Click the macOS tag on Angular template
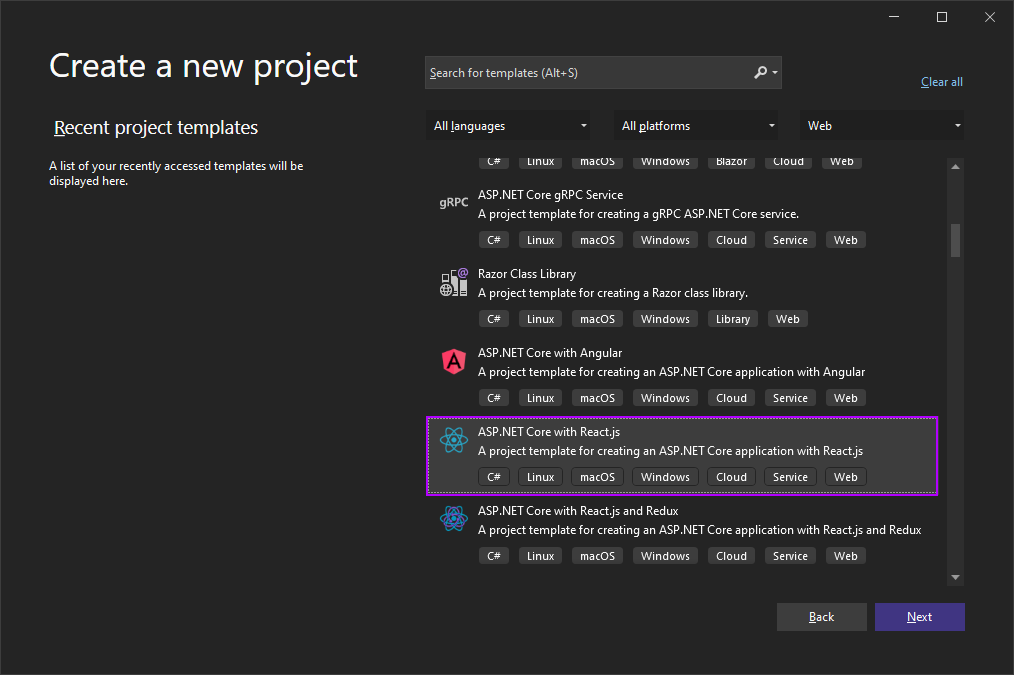The image size is (1014, 675). tap(598, 398)
